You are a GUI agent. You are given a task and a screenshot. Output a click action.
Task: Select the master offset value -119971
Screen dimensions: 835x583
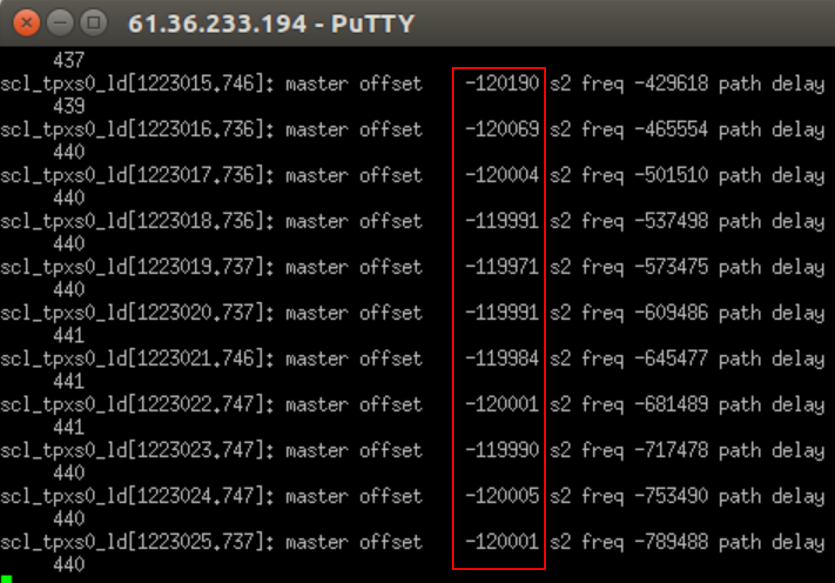pyautogui.click(x=502, y=267)
